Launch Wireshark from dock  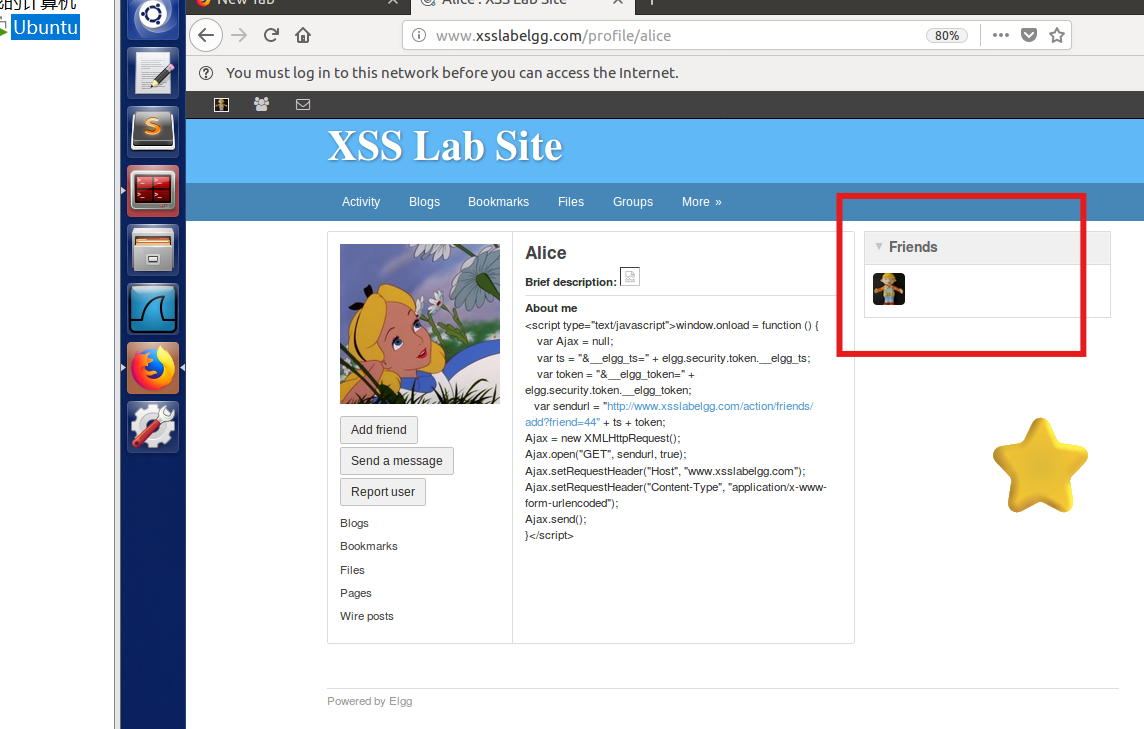pos(152,309)
